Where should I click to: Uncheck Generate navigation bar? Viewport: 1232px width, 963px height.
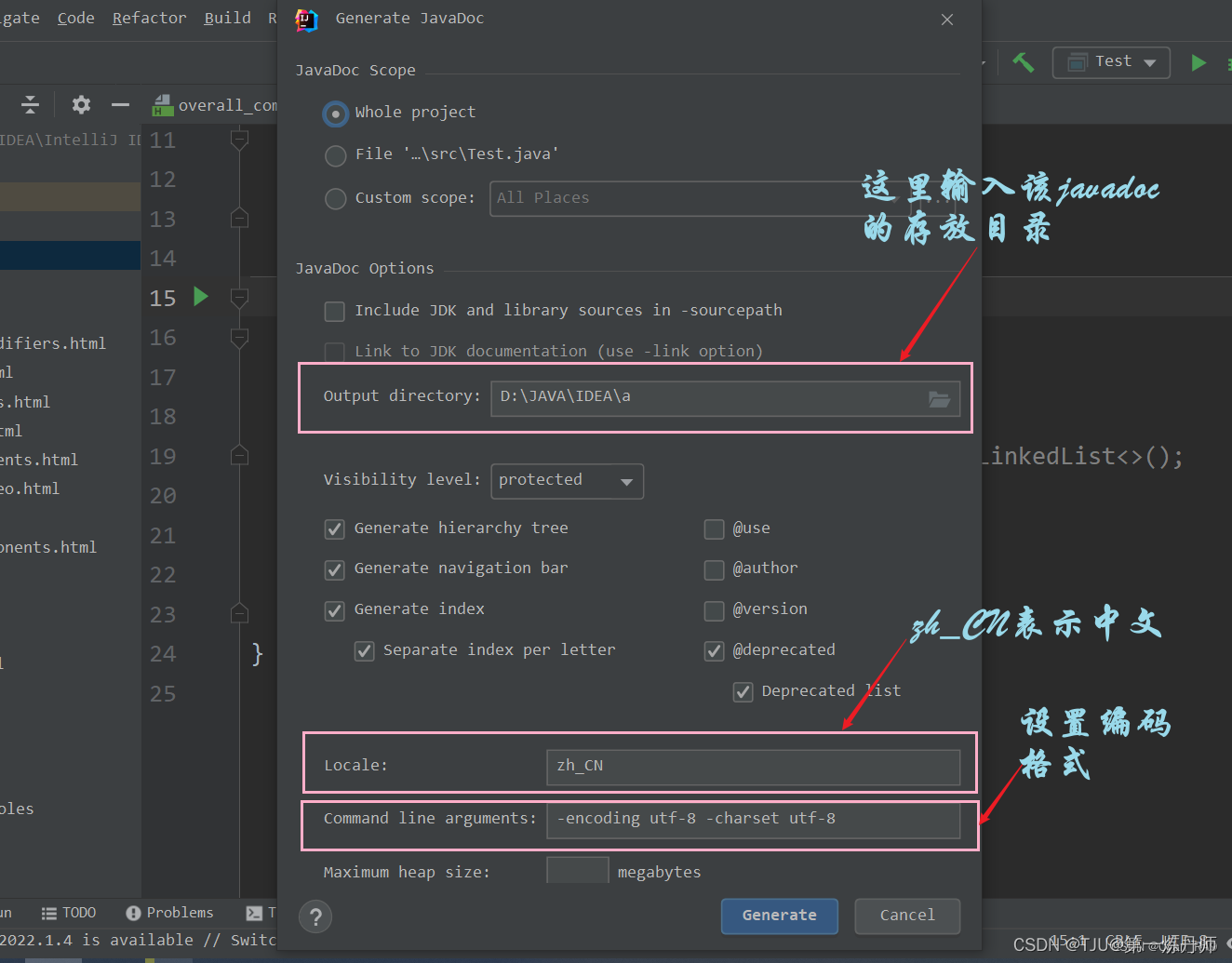334,569
